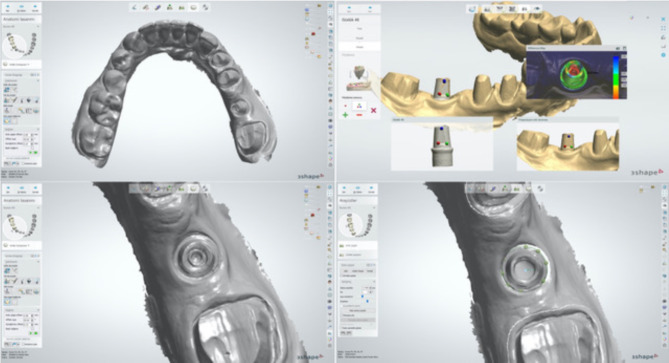
Task: Click the green plus icon
Action: (x=345, y=115)
